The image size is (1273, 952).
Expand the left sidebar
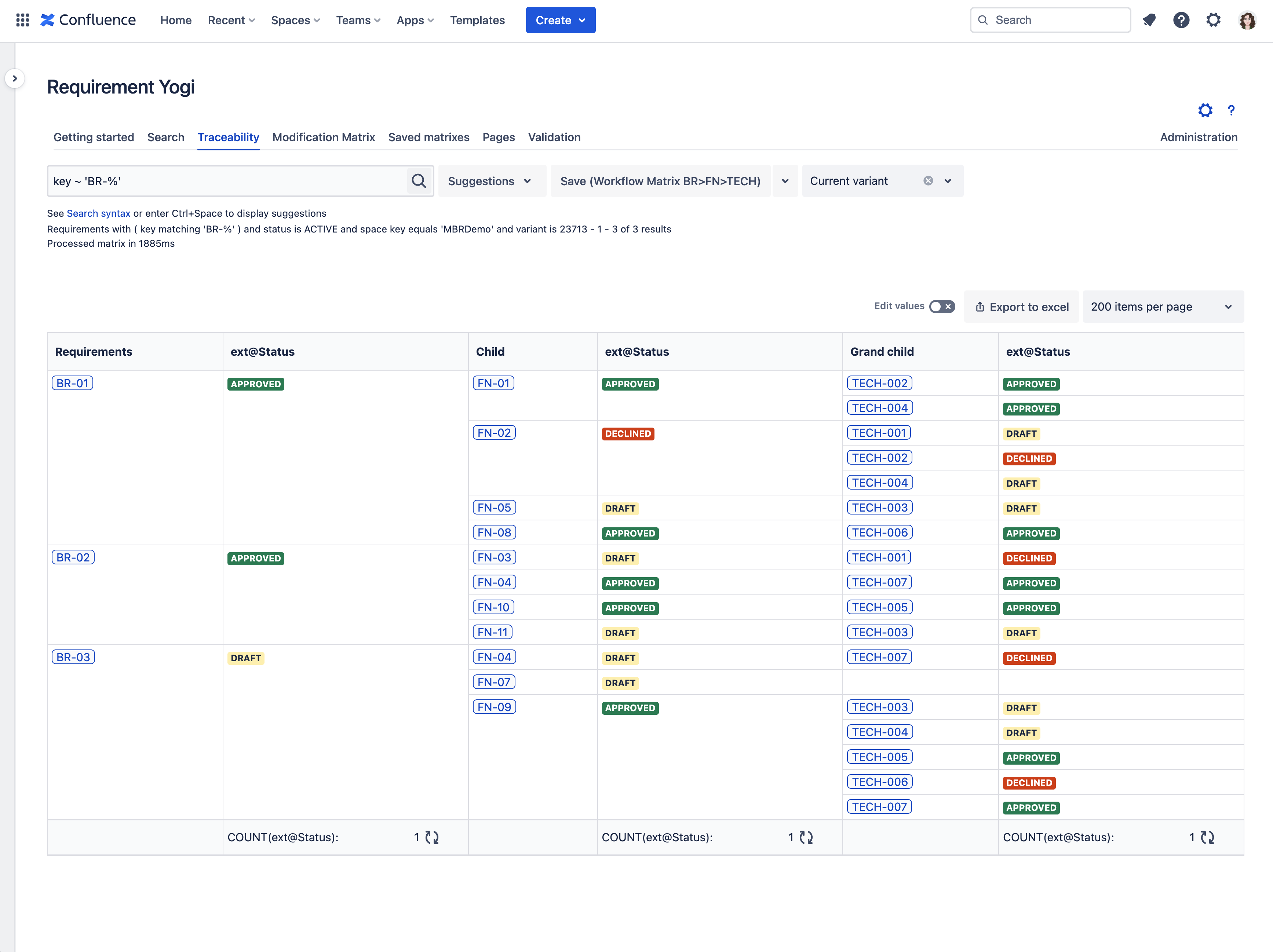[15, 78]
